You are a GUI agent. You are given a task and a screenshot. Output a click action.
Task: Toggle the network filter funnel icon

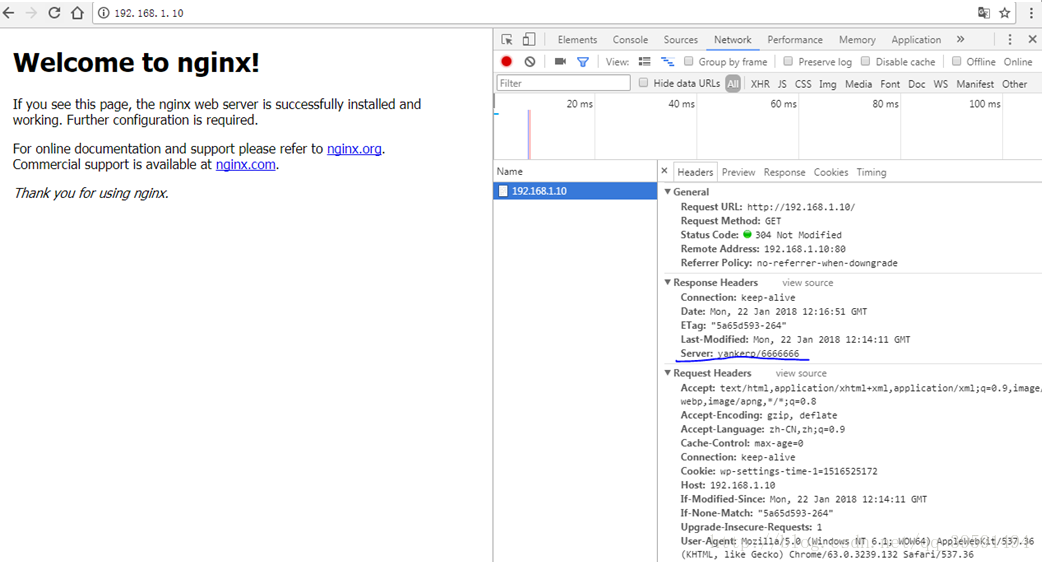pos(583,62)
